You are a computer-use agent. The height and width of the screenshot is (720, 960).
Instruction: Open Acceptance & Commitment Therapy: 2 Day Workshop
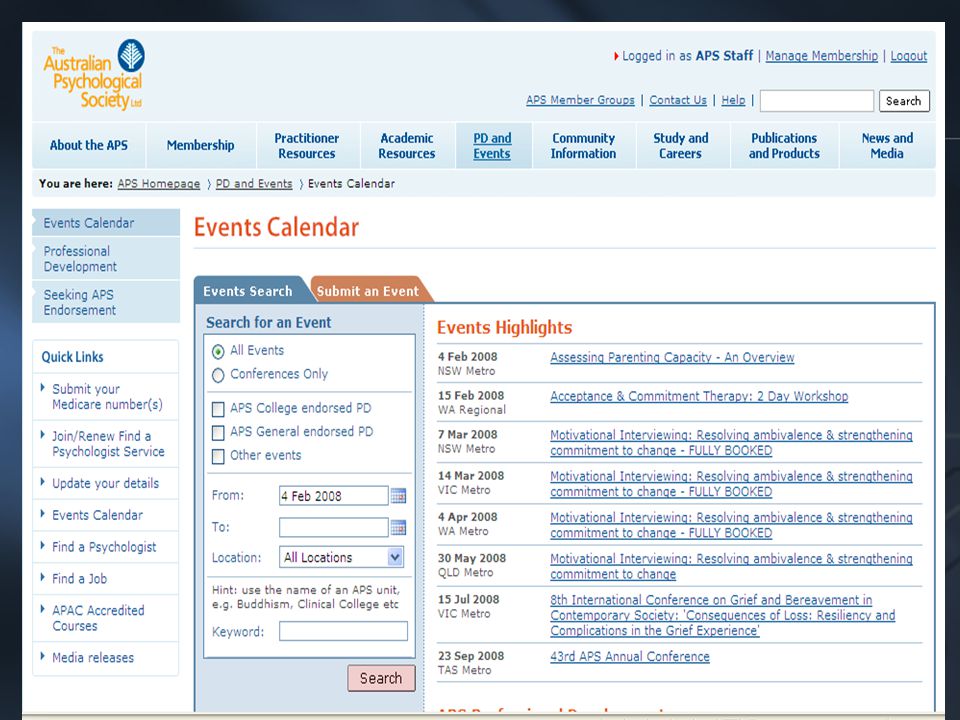pyautogui.click(x=699, y=396)
